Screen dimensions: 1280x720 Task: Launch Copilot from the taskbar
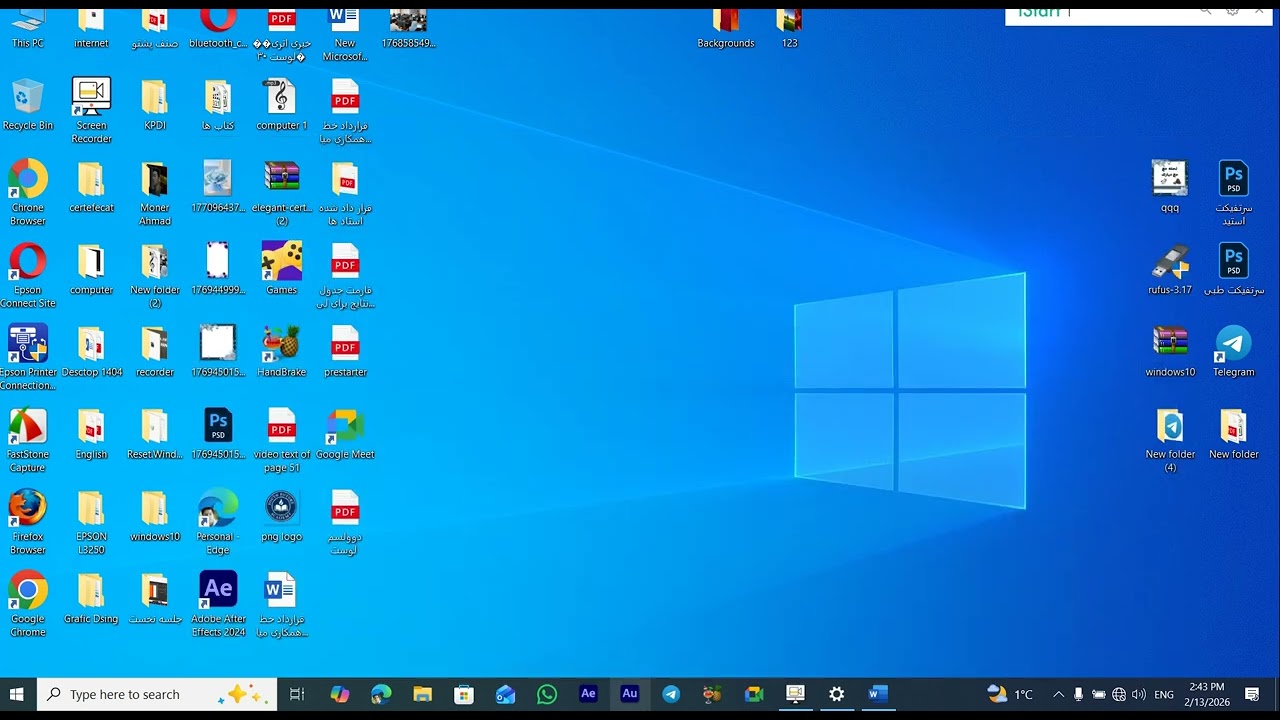(340, 694)
